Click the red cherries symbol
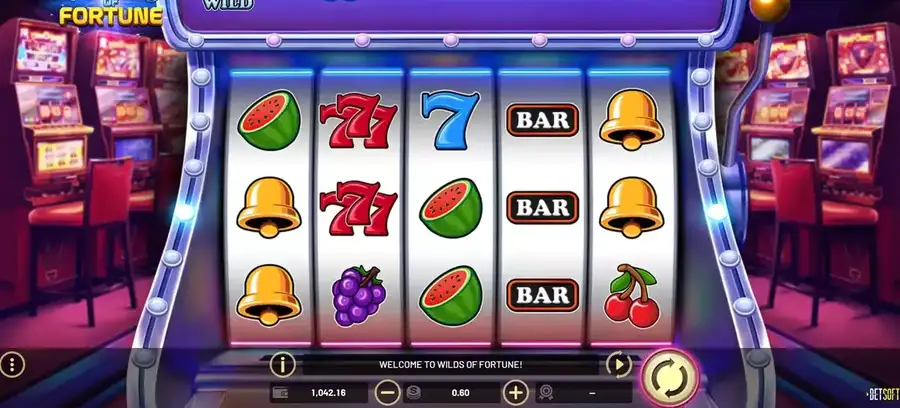900x408 pixels. tap(631, 296)
